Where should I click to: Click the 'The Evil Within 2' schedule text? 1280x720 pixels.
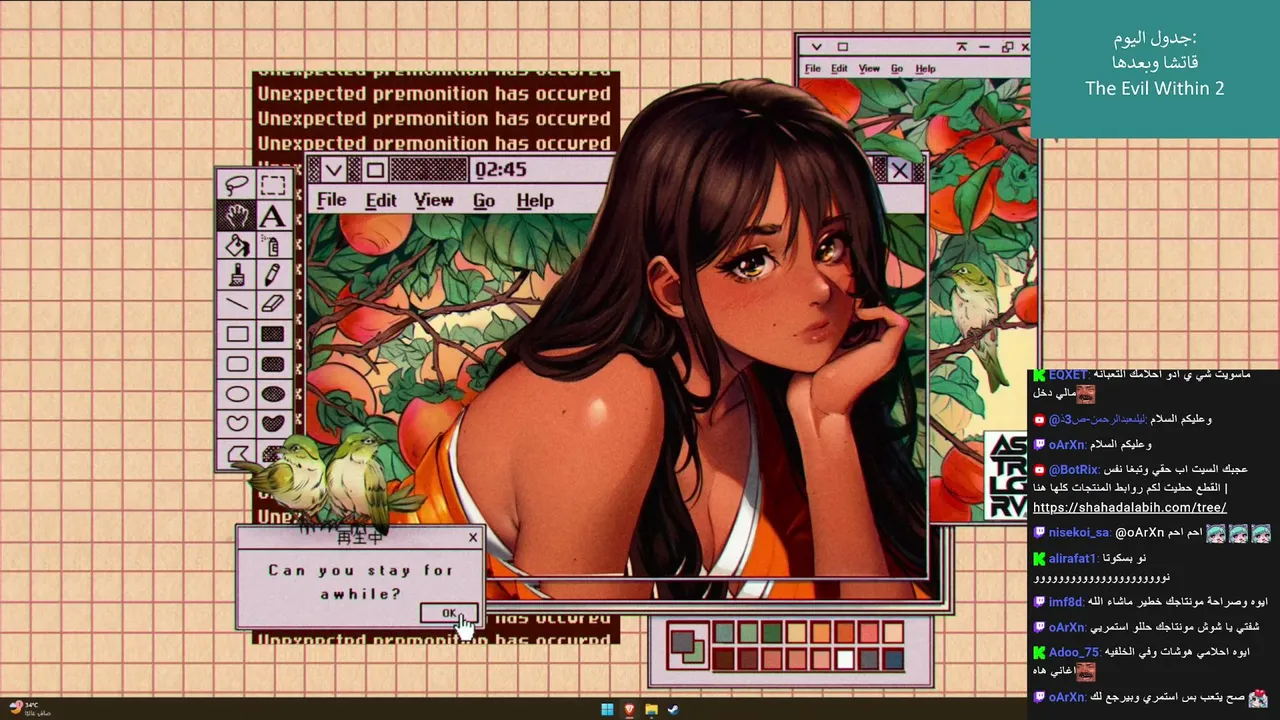1155,89
